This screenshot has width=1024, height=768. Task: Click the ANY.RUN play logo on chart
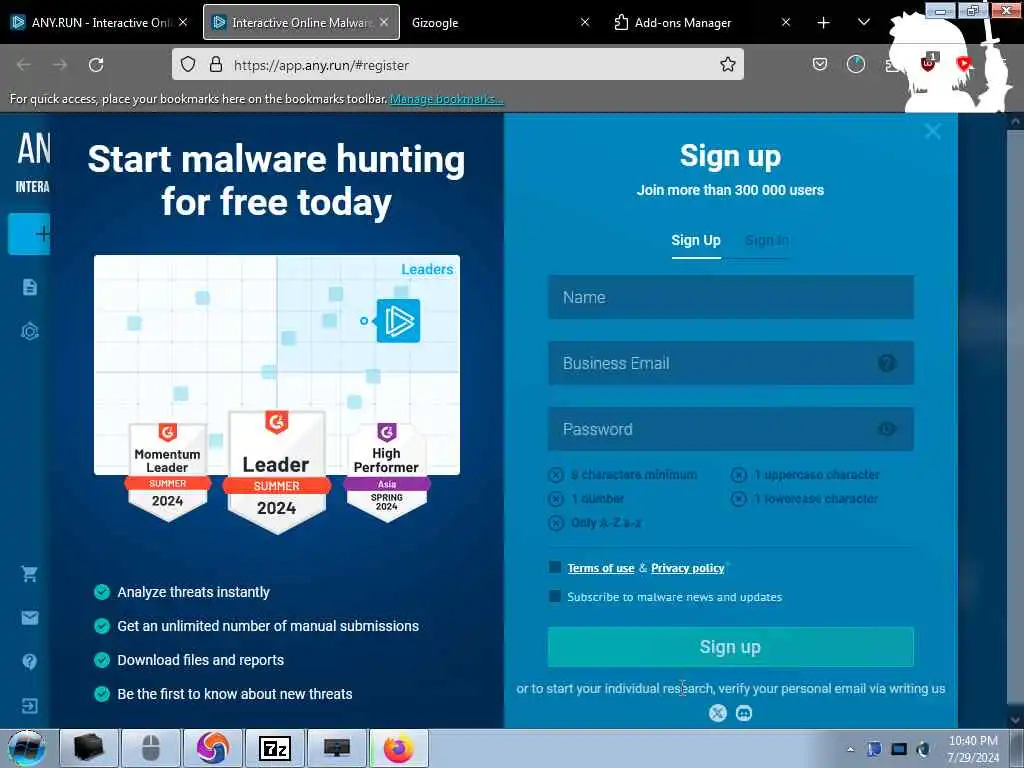398,321
